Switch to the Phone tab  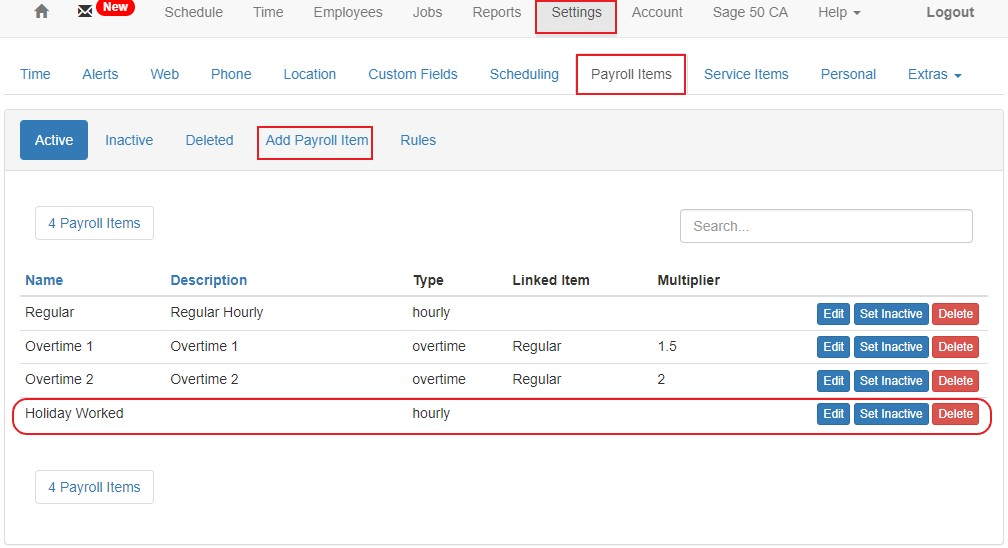[231, 74]
